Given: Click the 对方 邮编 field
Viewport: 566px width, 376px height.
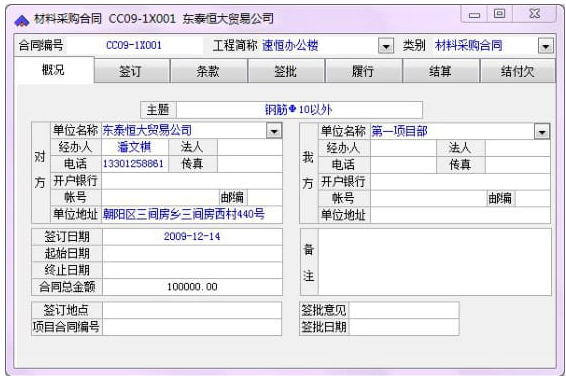Looking at the screenshot, I should click(265, 197).
